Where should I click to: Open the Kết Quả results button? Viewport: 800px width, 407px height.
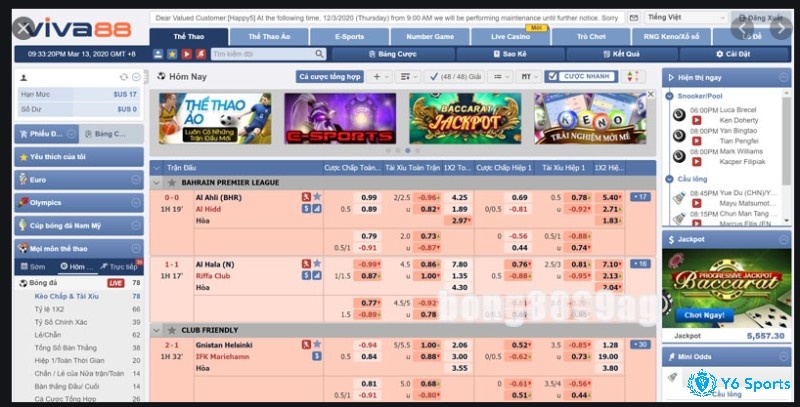(621, 54)
